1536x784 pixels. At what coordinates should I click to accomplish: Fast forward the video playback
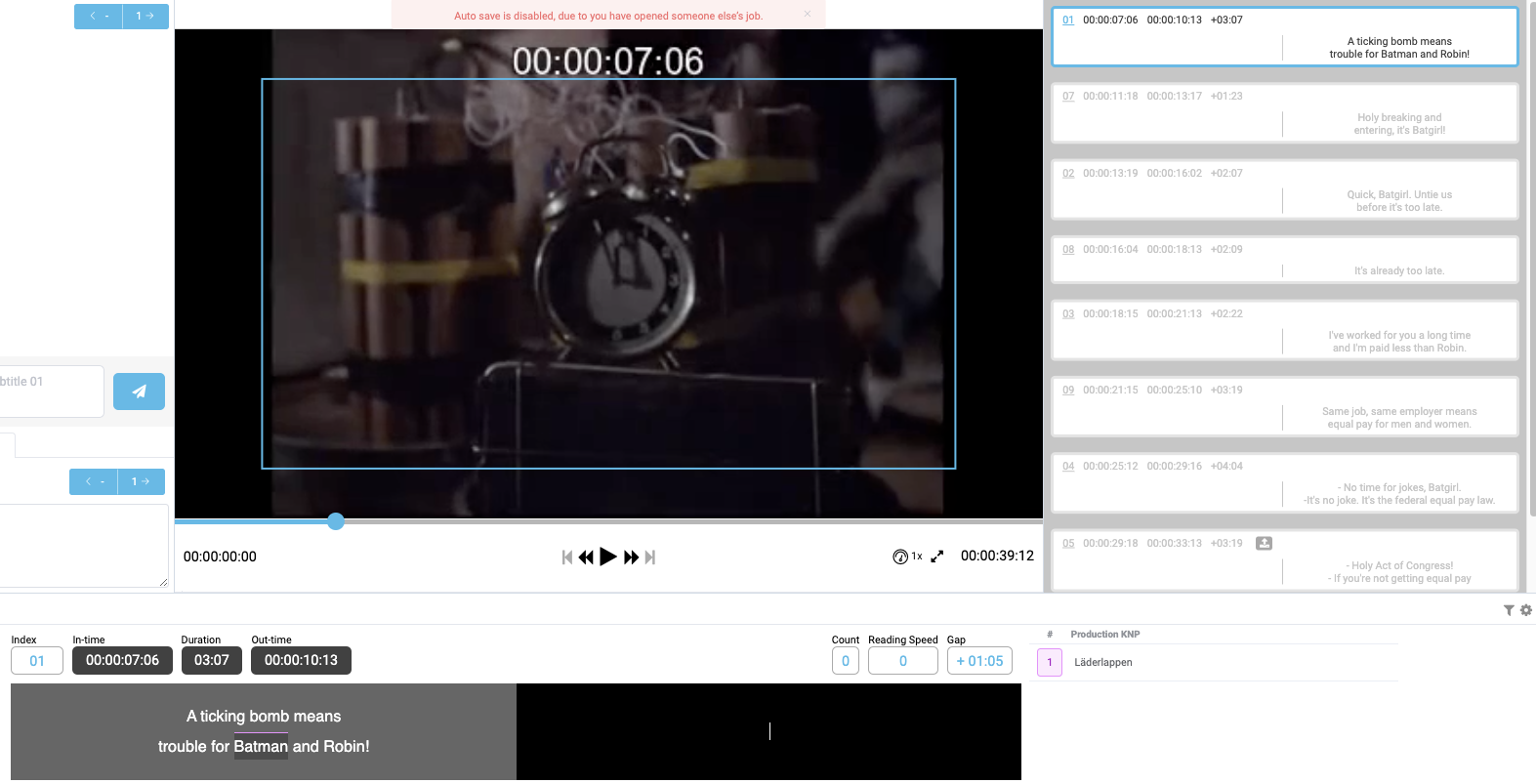[x=631, y=557]
